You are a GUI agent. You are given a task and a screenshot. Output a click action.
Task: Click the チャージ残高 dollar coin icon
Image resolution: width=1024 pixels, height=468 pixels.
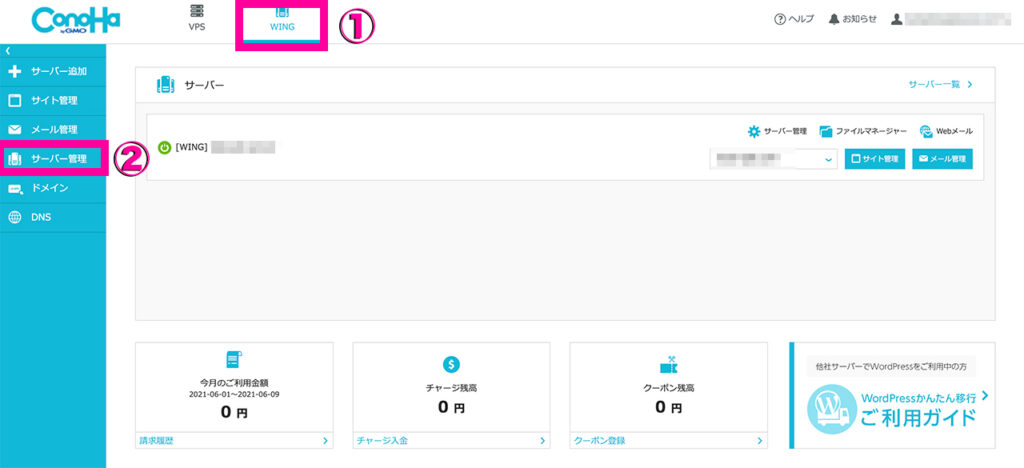(451, 364)
